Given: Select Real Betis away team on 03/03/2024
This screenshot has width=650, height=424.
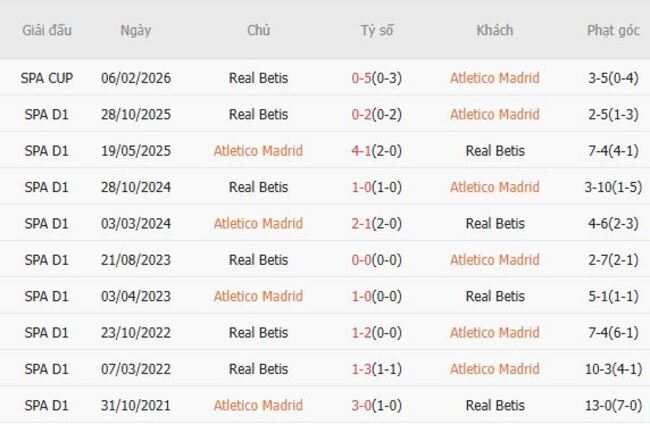Looking at the screenshot, I should (x=494, y=223).
